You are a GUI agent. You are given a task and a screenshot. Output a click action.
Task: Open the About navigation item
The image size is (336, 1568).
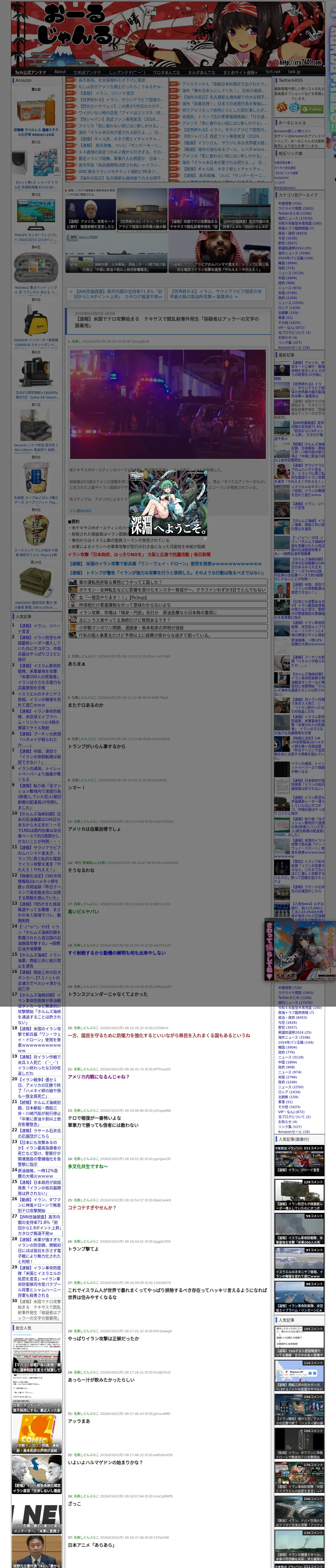click(60, 72)
